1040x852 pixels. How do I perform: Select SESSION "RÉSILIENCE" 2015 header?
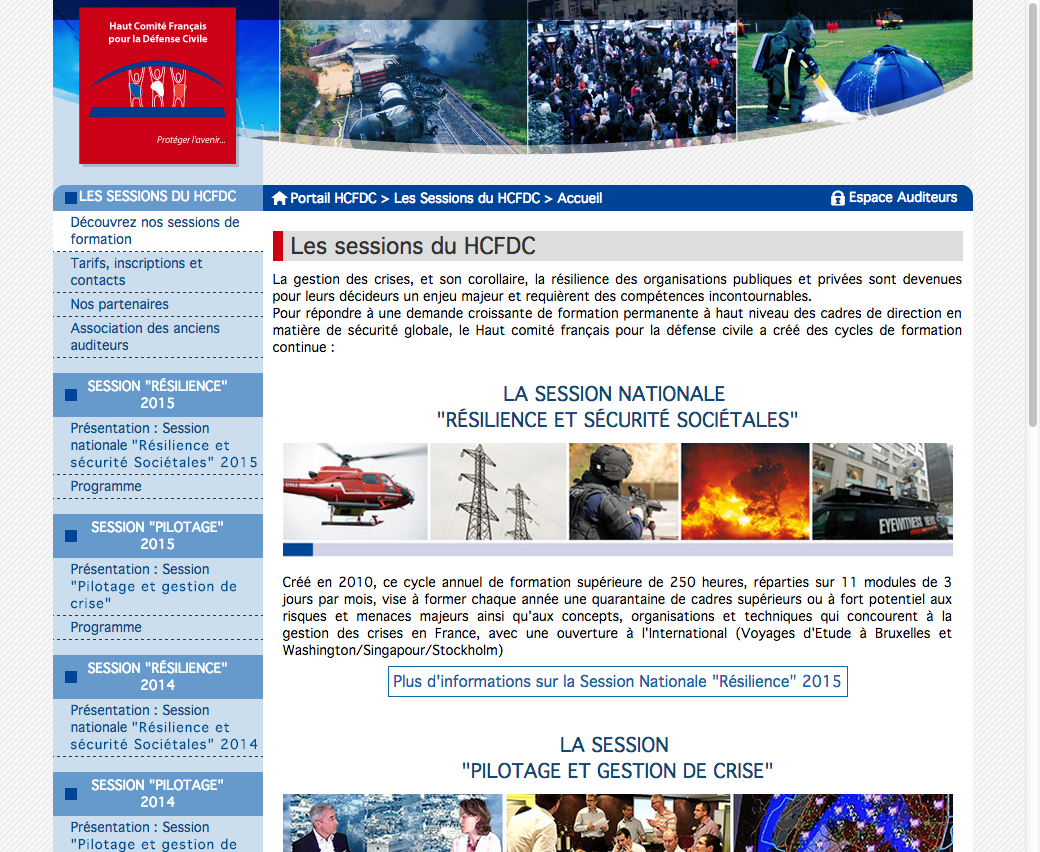[x=158, y=395]
